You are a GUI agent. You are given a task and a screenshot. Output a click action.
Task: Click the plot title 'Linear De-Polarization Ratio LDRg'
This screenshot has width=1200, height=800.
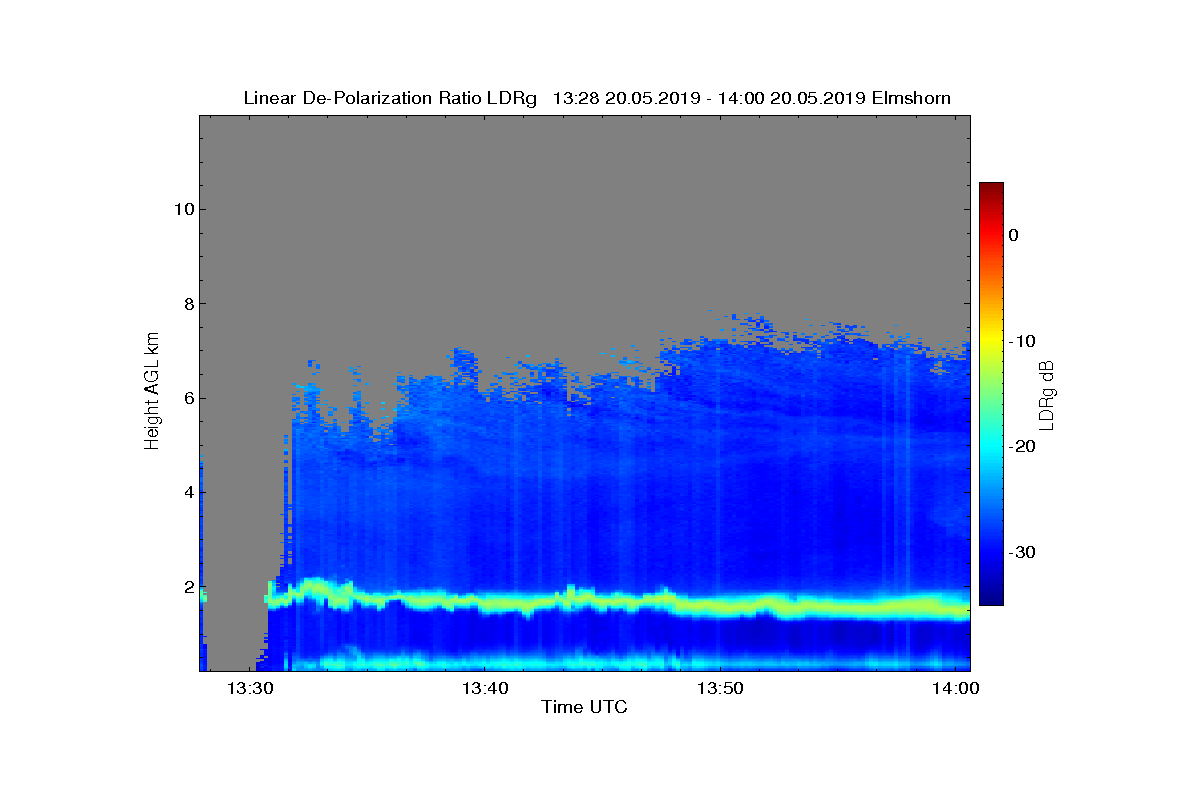pyautogui.click(x=391, y=98)
